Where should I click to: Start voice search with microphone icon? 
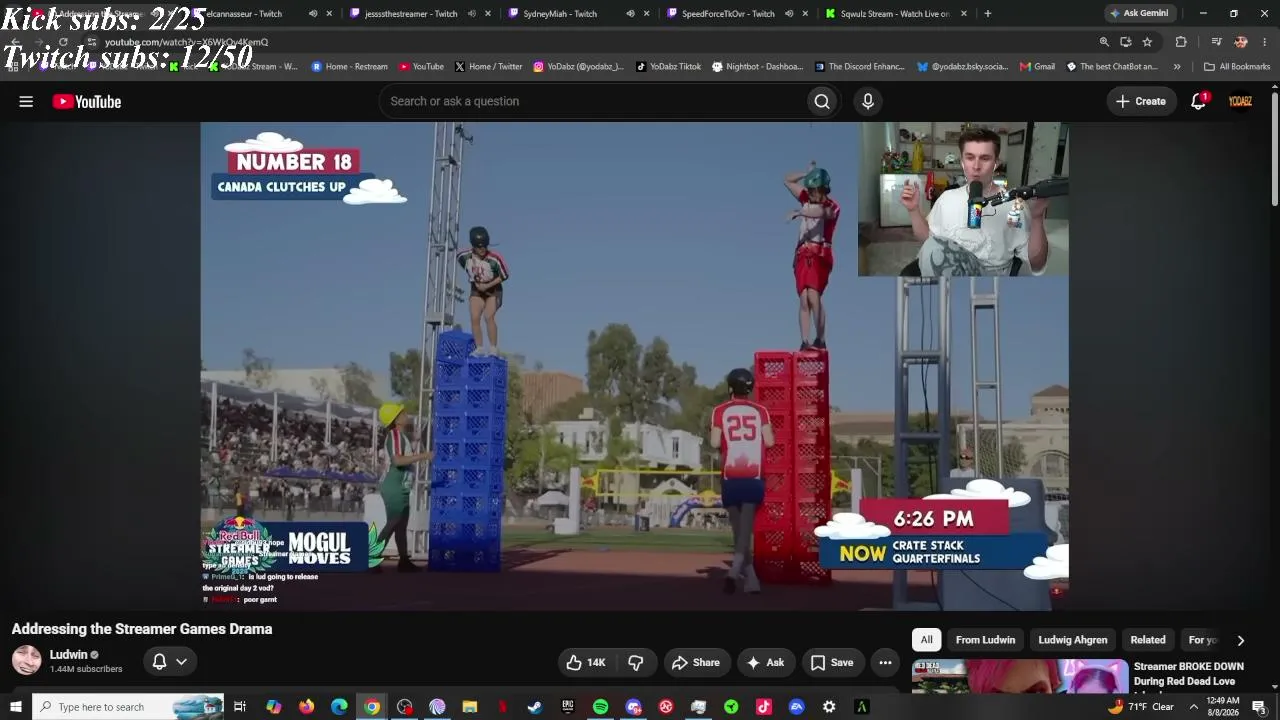[x=868, y=101]
